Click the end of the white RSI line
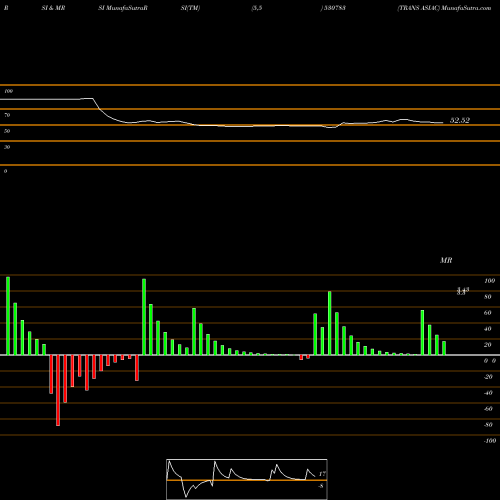The height and width of the screenshot is (500, 500). [443, 123]
